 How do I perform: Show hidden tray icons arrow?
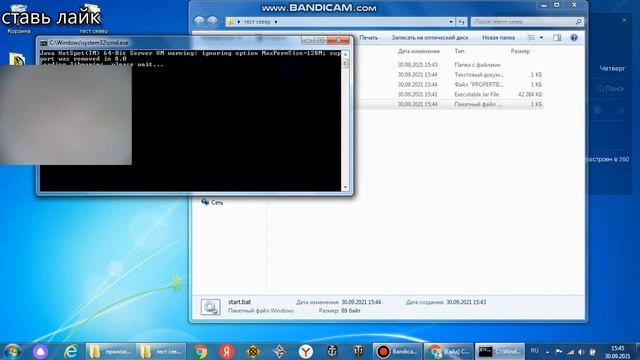[x=547, y=351]
